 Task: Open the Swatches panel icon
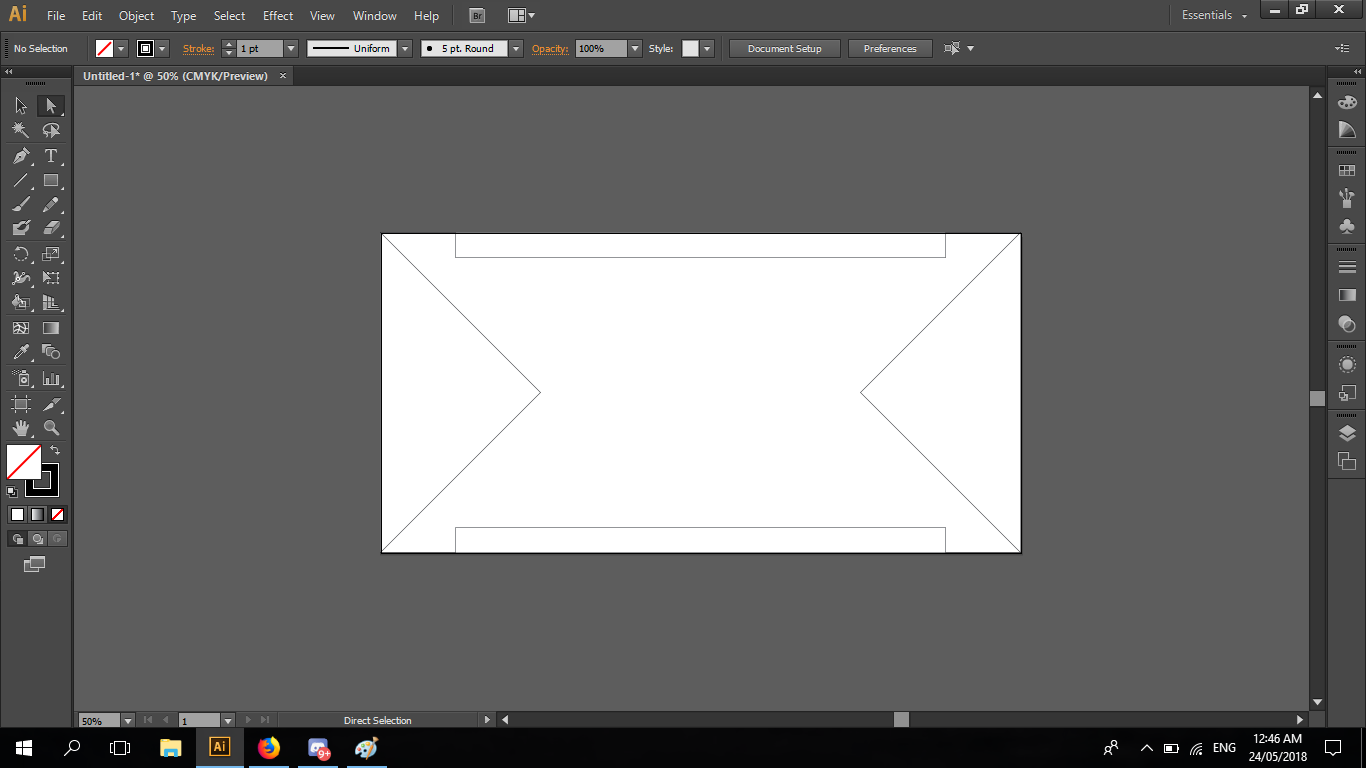tap(1347, 171)
